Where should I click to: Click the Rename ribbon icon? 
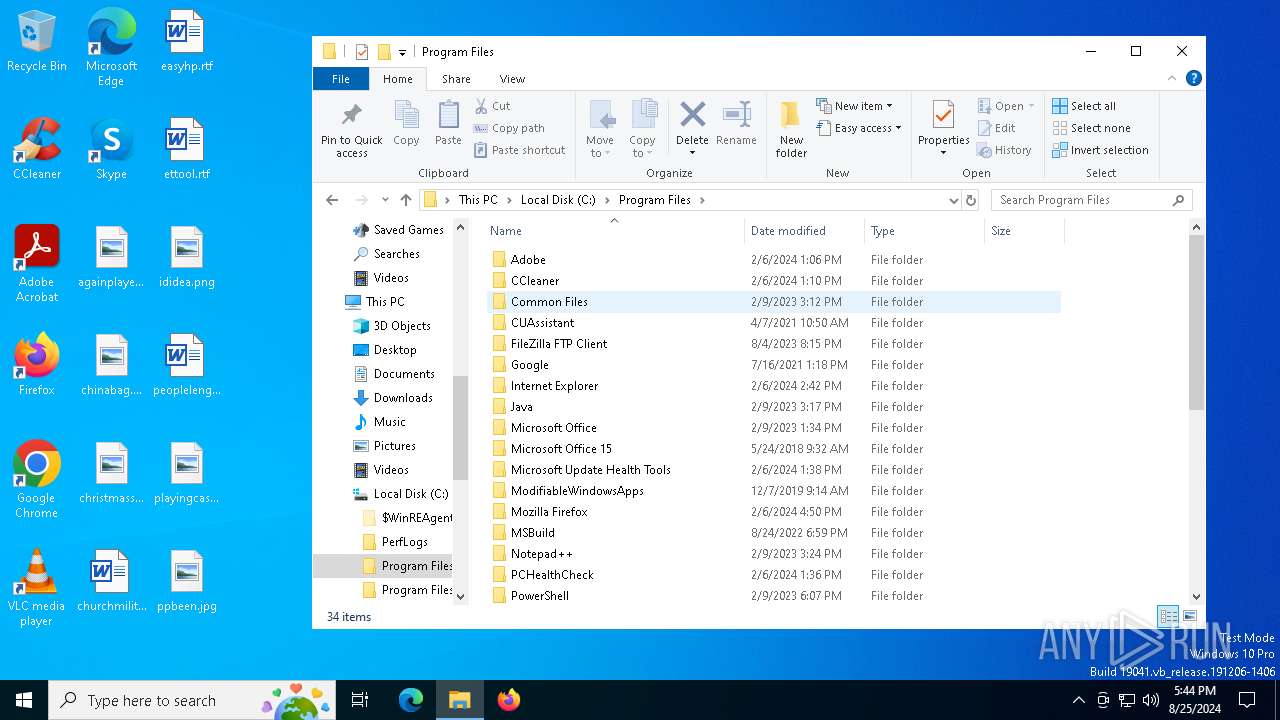(x=736, y=123)
